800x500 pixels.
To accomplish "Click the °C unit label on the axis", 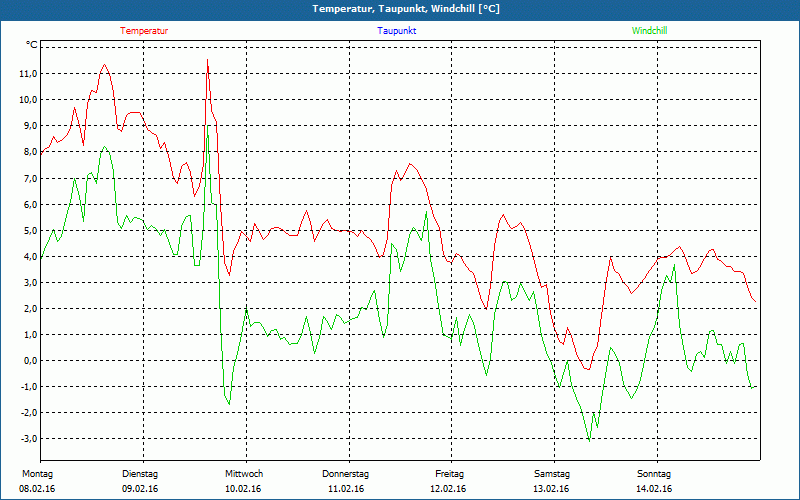I will [x=32, y=45].
